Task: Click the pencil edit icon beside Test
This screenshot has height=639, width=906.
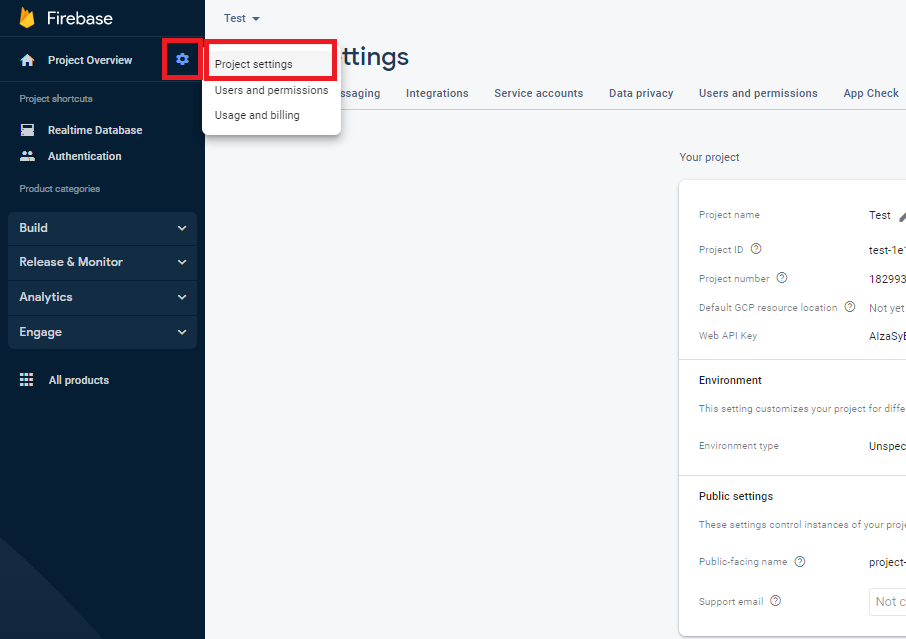Action: pos(903,217)
